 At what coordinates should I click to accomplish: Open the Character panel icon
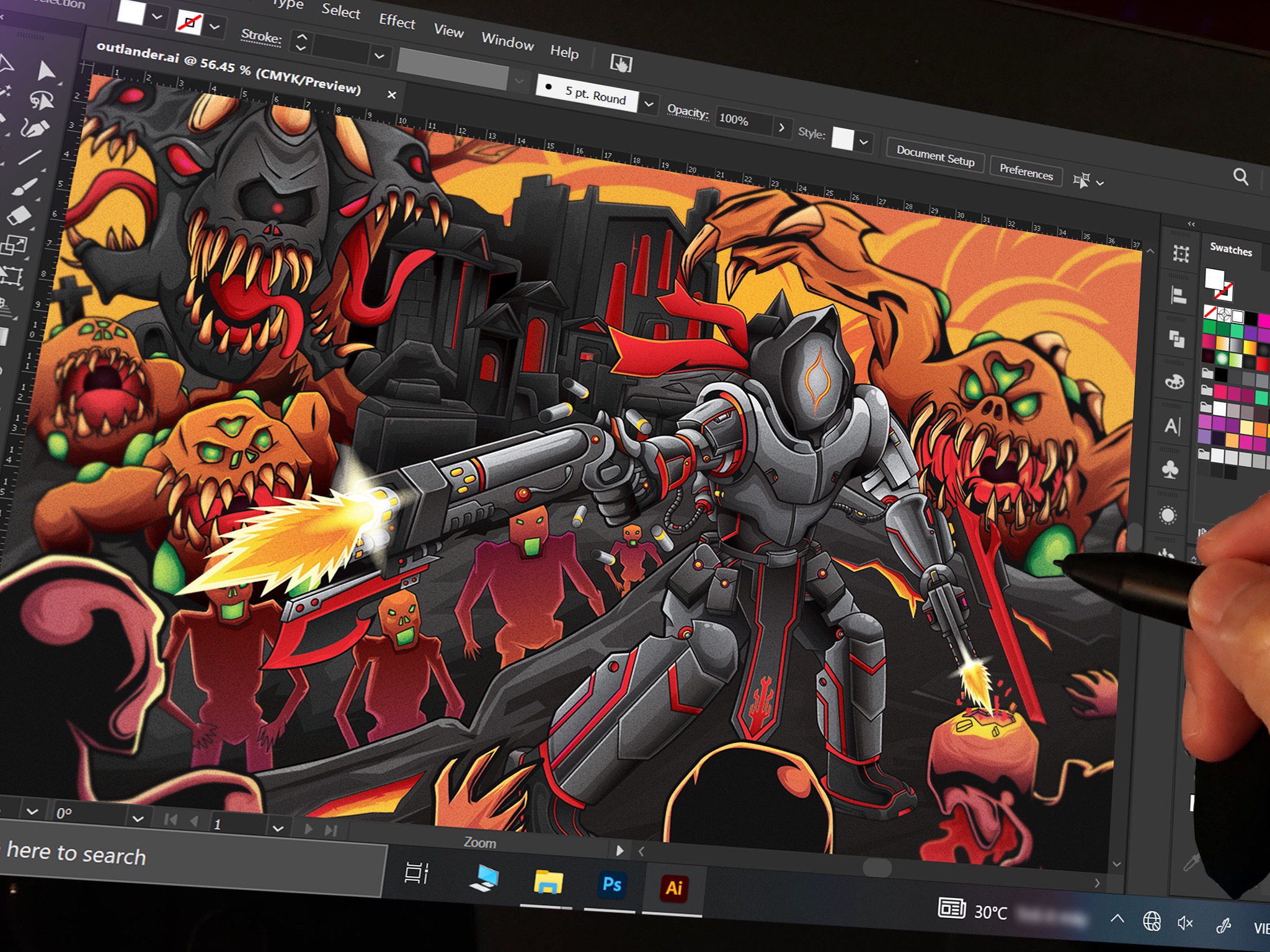(x=1172, y=426)
